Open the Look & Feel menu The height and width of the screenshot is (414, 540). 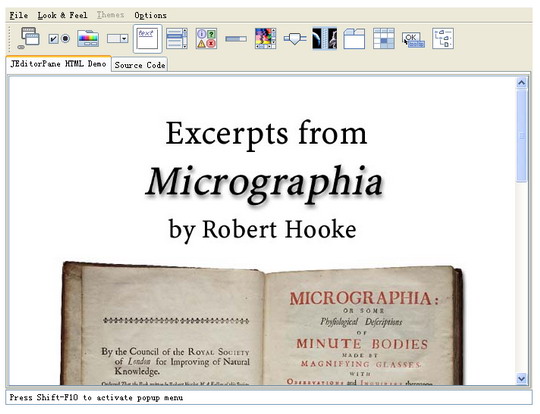tap(63, 15)
